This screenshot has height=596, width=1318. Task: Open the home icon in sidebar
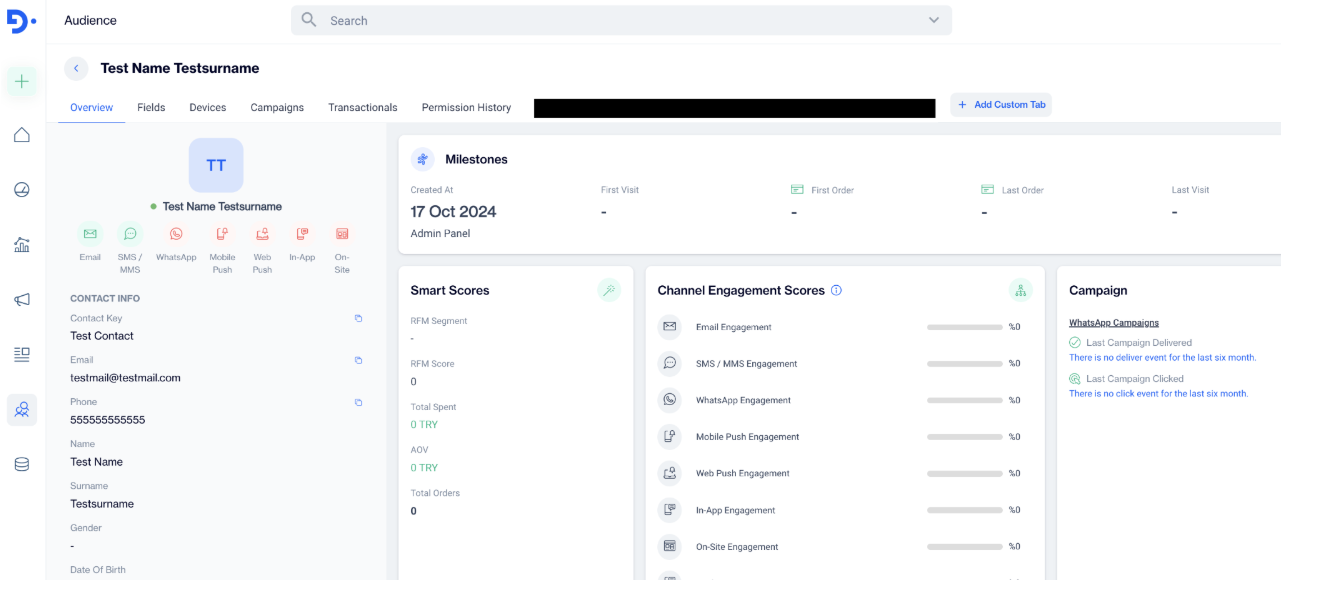coord(22,135)
